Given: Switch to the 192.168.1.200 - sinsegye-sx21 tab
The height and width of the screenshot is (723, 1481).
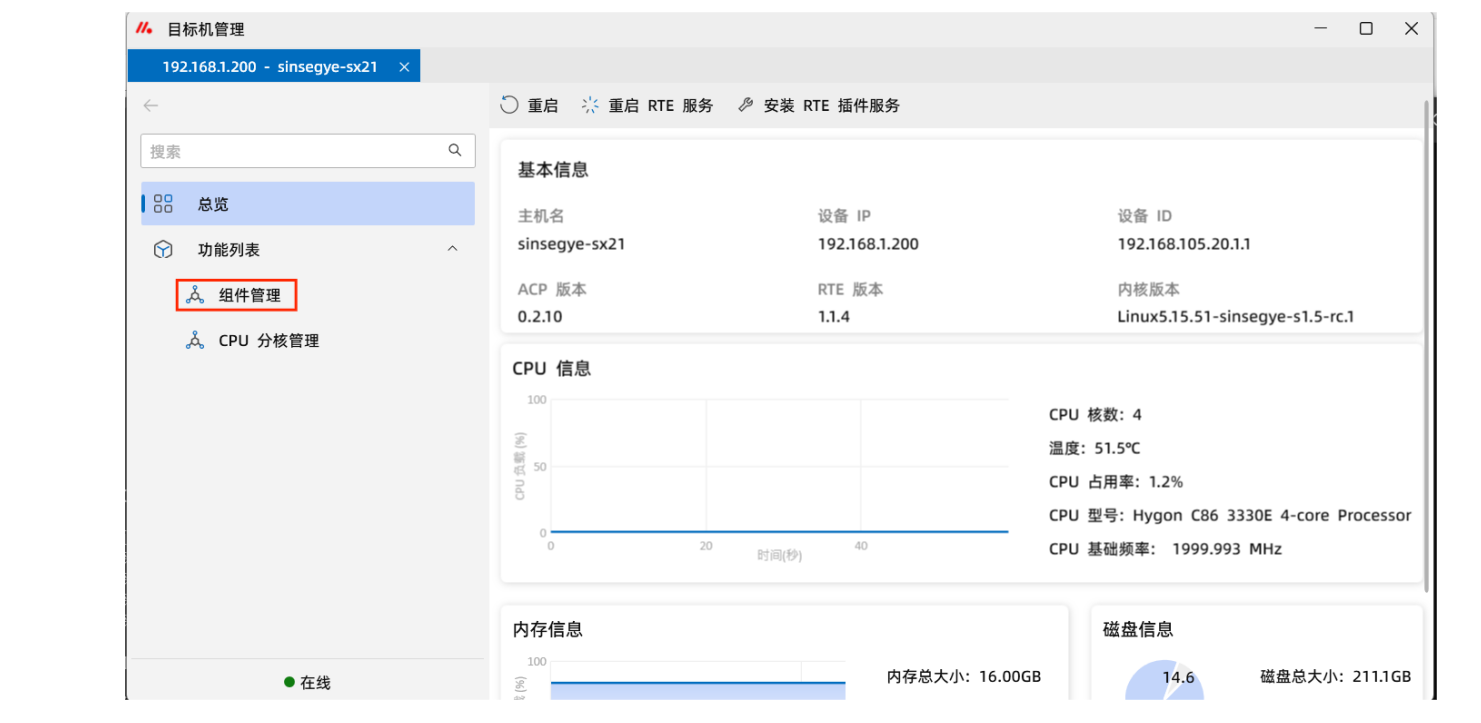Looking at the screenshot, I should click(x=269, y=67).
